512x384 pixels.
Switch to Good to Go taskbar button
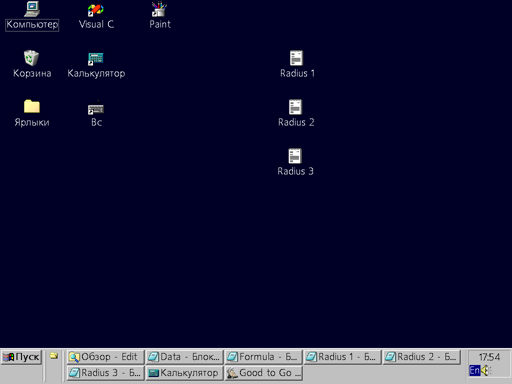click(x=263, y=373)
